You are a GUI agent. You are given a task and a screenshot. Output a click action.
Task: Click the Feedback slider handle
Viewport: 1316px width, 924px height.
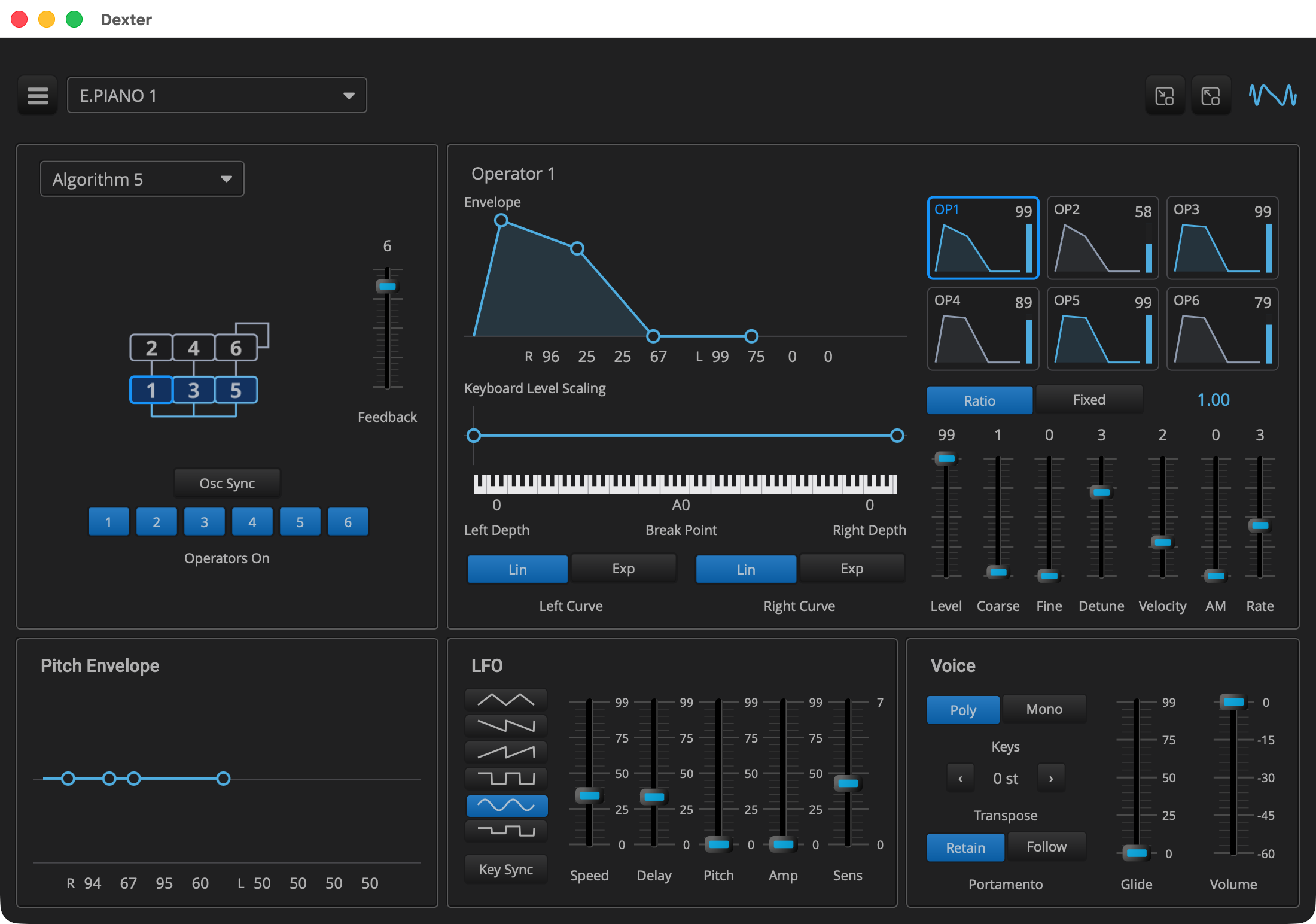(x=387, y=286)
